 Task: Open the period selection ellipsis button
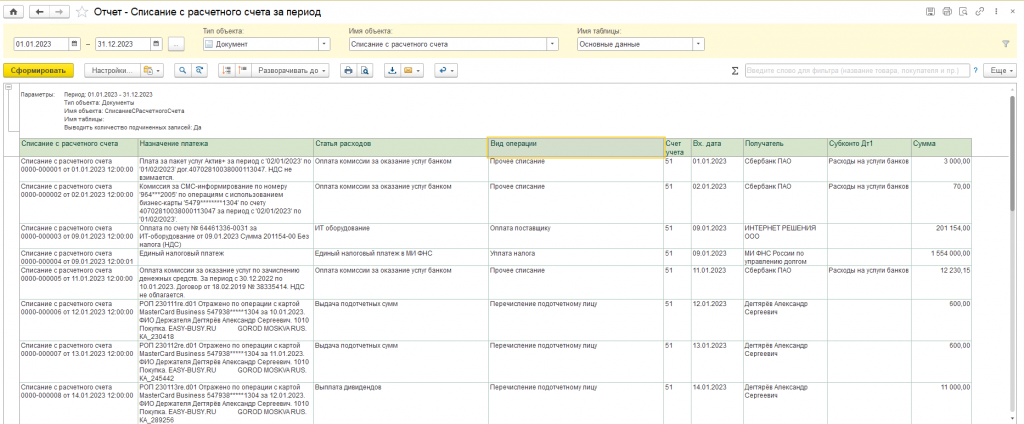click(177, 44)
